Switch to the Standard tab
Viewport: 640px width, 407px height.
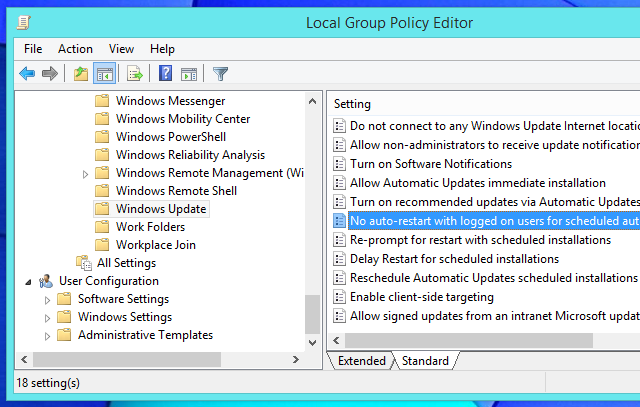point(425,361)
